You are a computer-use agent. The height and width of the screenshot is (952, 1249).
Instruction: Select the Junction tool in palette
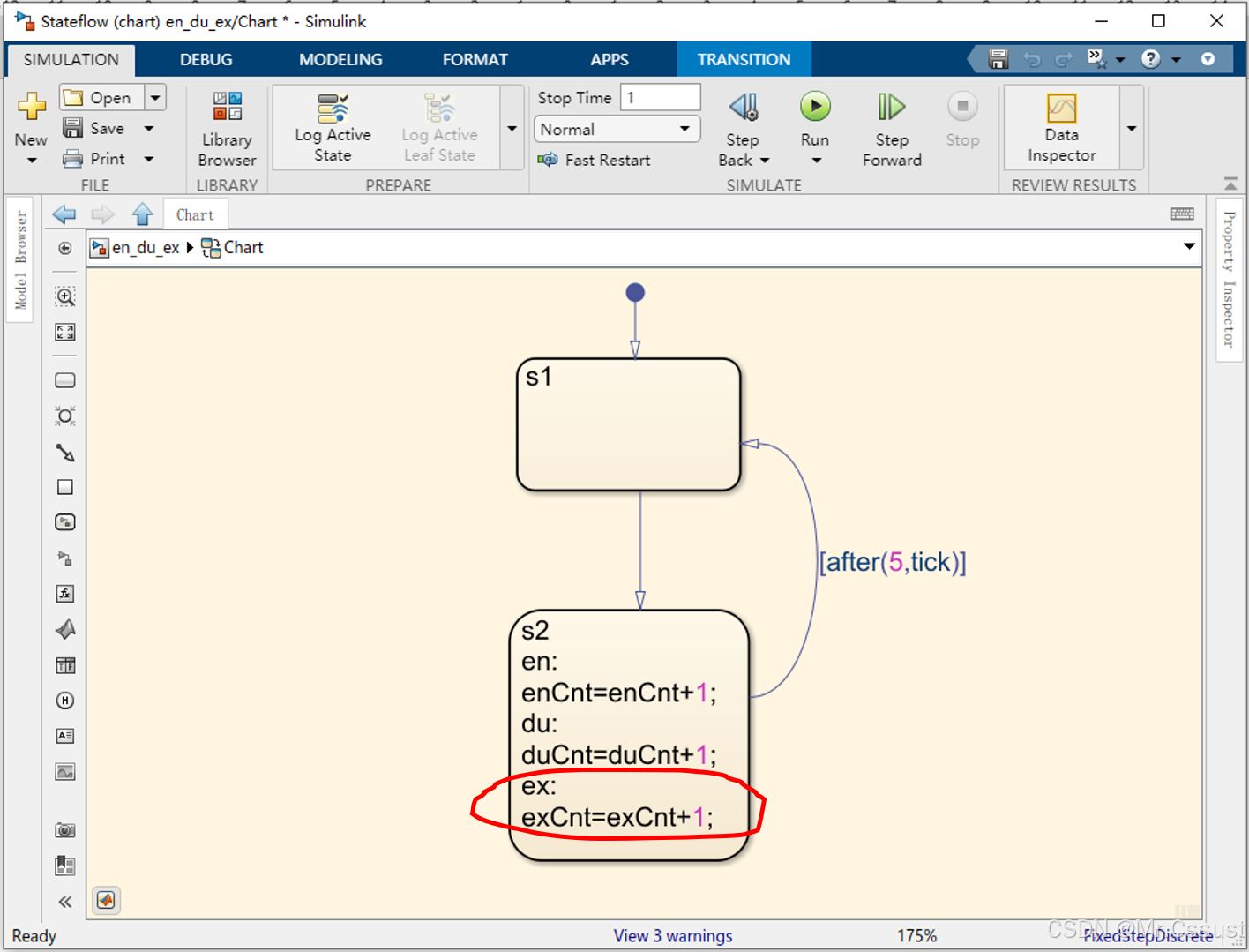(x=65, y=416)
